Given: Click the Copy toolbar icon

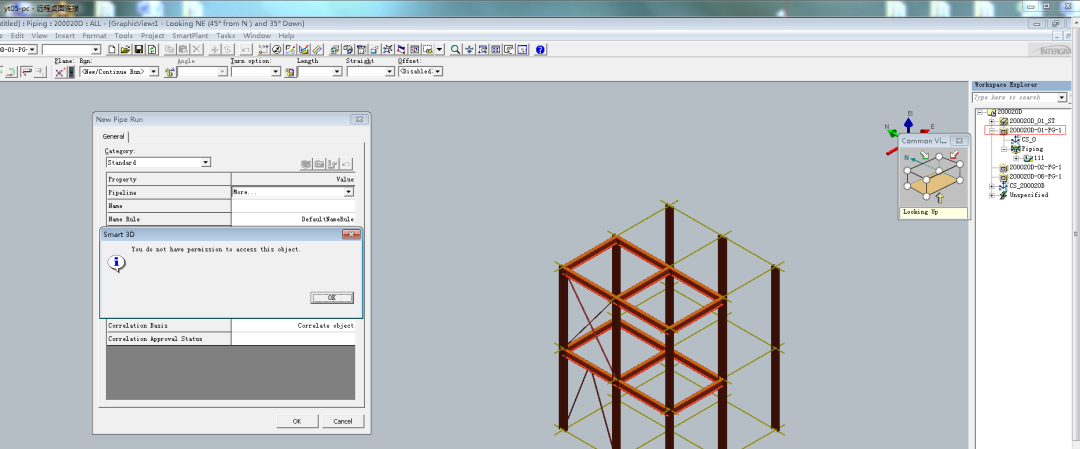Looking at the screenshot, I should pyautogui.click(x=169, y=50).
